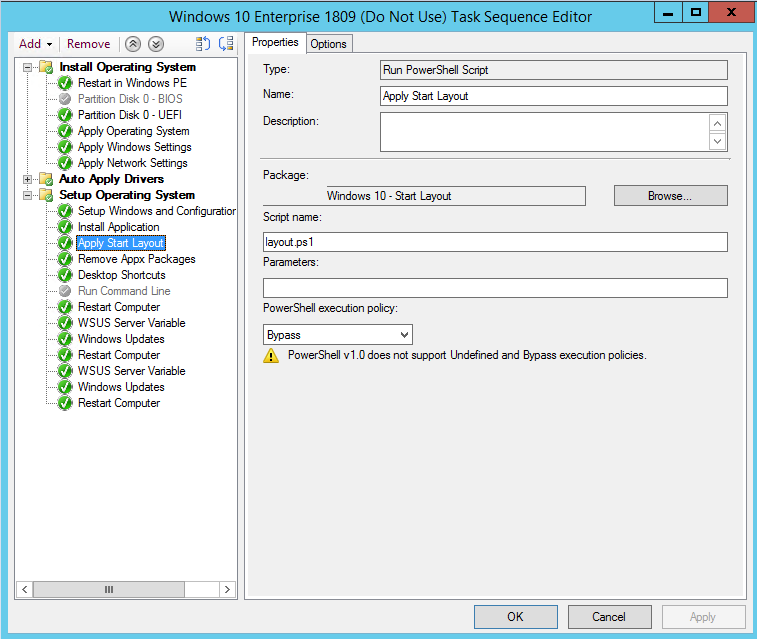
Task: Click green check icon beside Desktop Shortcuts
Action: pyautogui.click(x=65, y=275)
